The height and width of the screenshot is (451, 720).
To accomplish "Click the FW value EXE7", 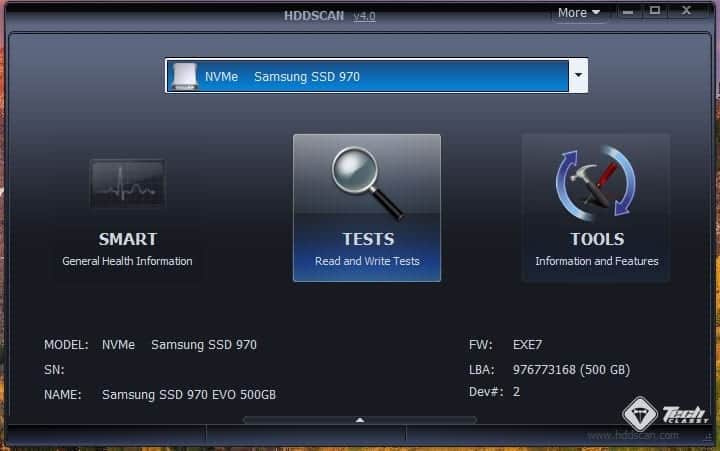I will (527, 345).
